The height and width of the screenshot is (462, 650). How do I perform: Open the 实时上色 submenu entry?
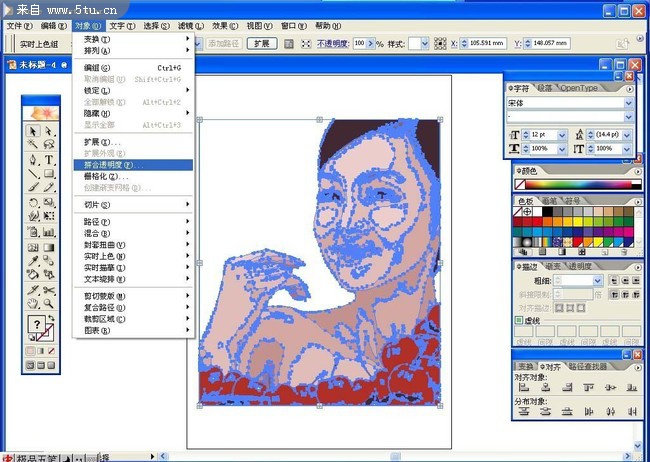133,256
